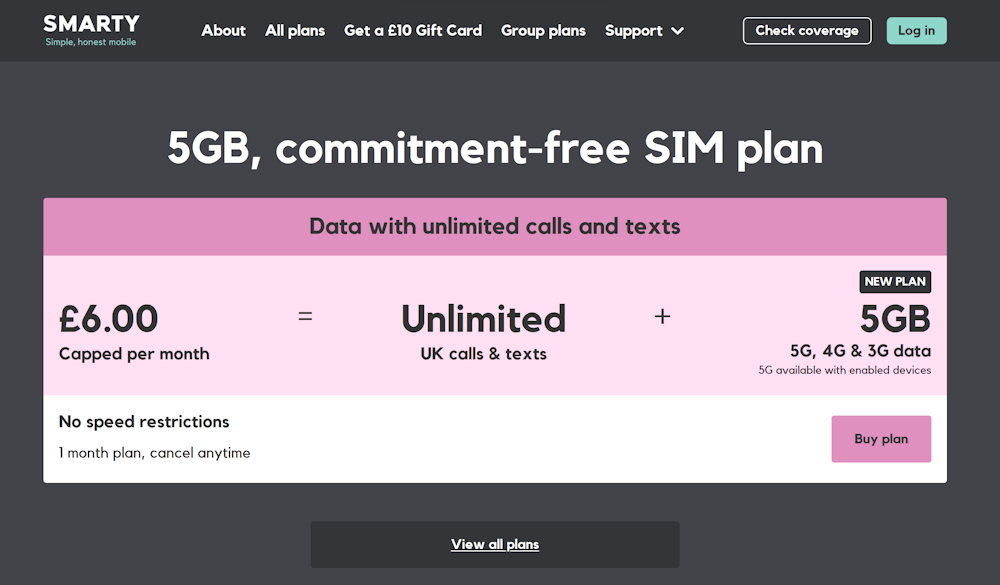The width and height of the screenshot is (1000, 585).
Task: Navigate to All plans
Action: (295, 30)
